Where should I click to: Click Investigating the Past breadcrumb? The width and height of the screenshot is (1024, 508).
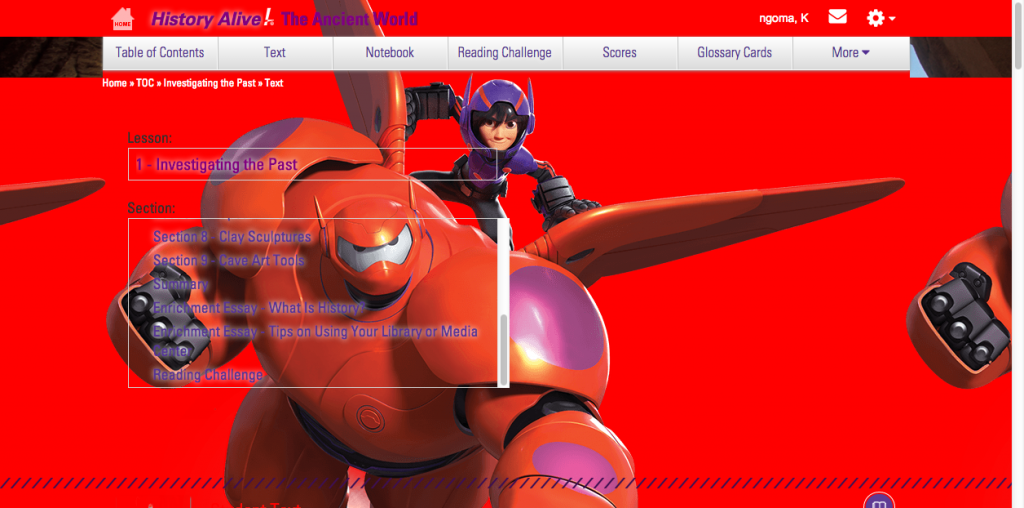210,84
